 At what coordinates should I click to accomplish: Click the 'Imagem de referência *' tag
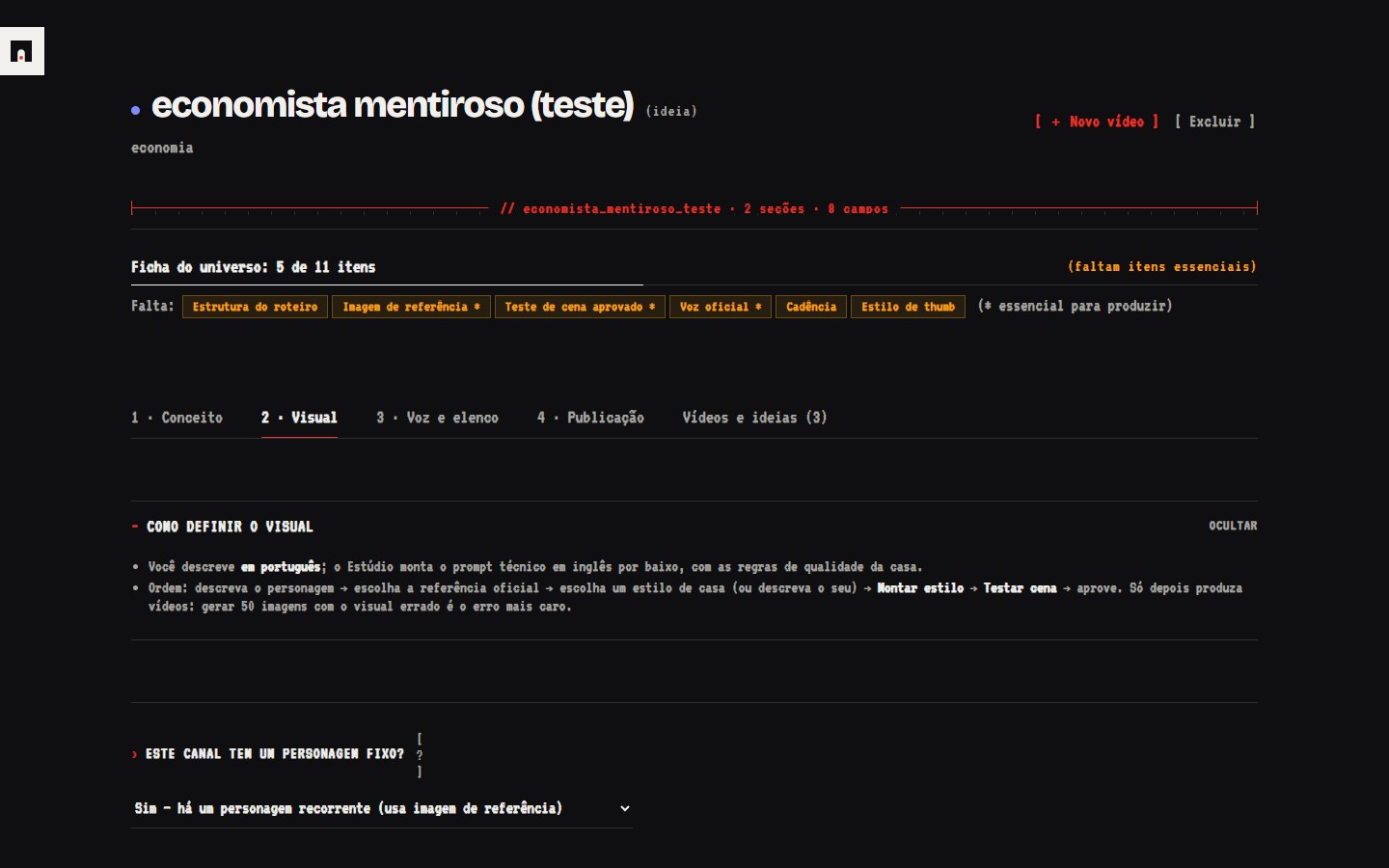[411, 307]
